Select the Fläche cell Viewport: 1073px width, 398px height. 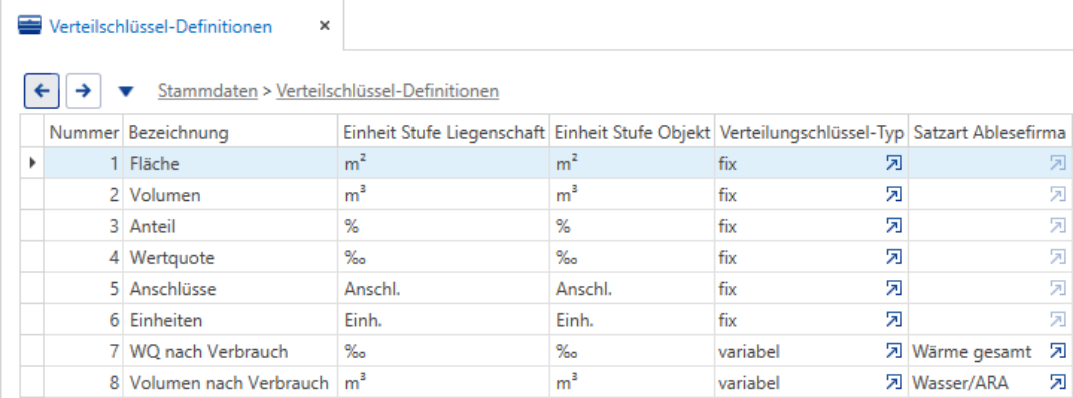tap(230, 163)
